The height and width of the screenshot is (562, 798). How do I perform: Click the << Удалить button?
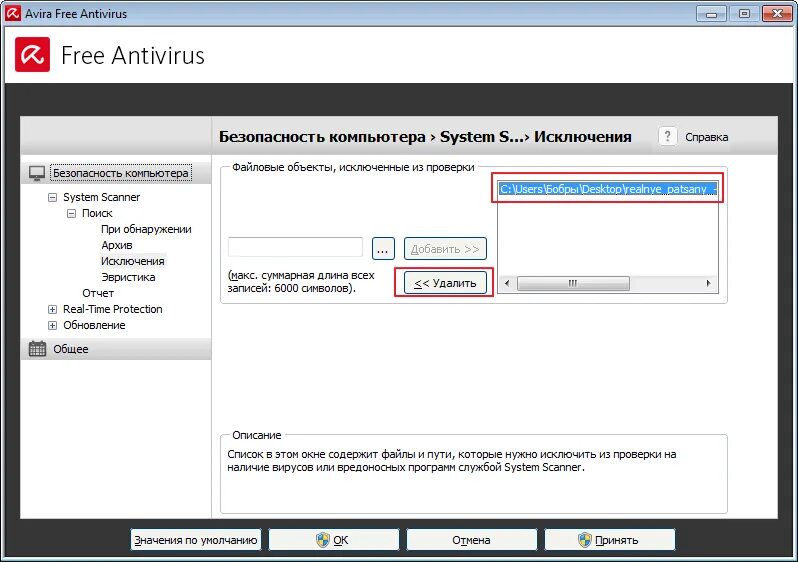(445, 283)
